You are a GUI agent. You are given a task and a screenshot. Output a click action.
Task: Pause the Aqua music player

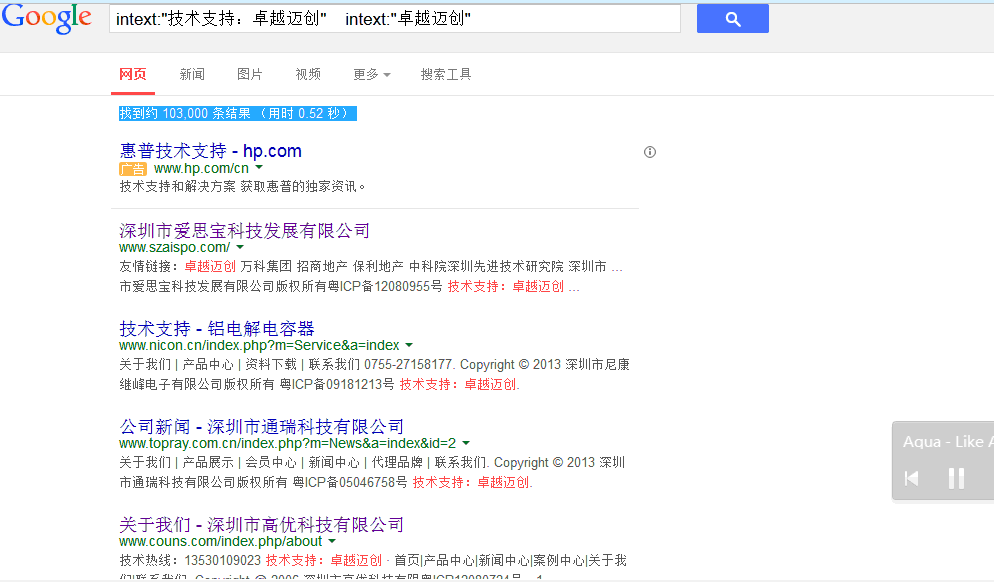tap(956, 478)
